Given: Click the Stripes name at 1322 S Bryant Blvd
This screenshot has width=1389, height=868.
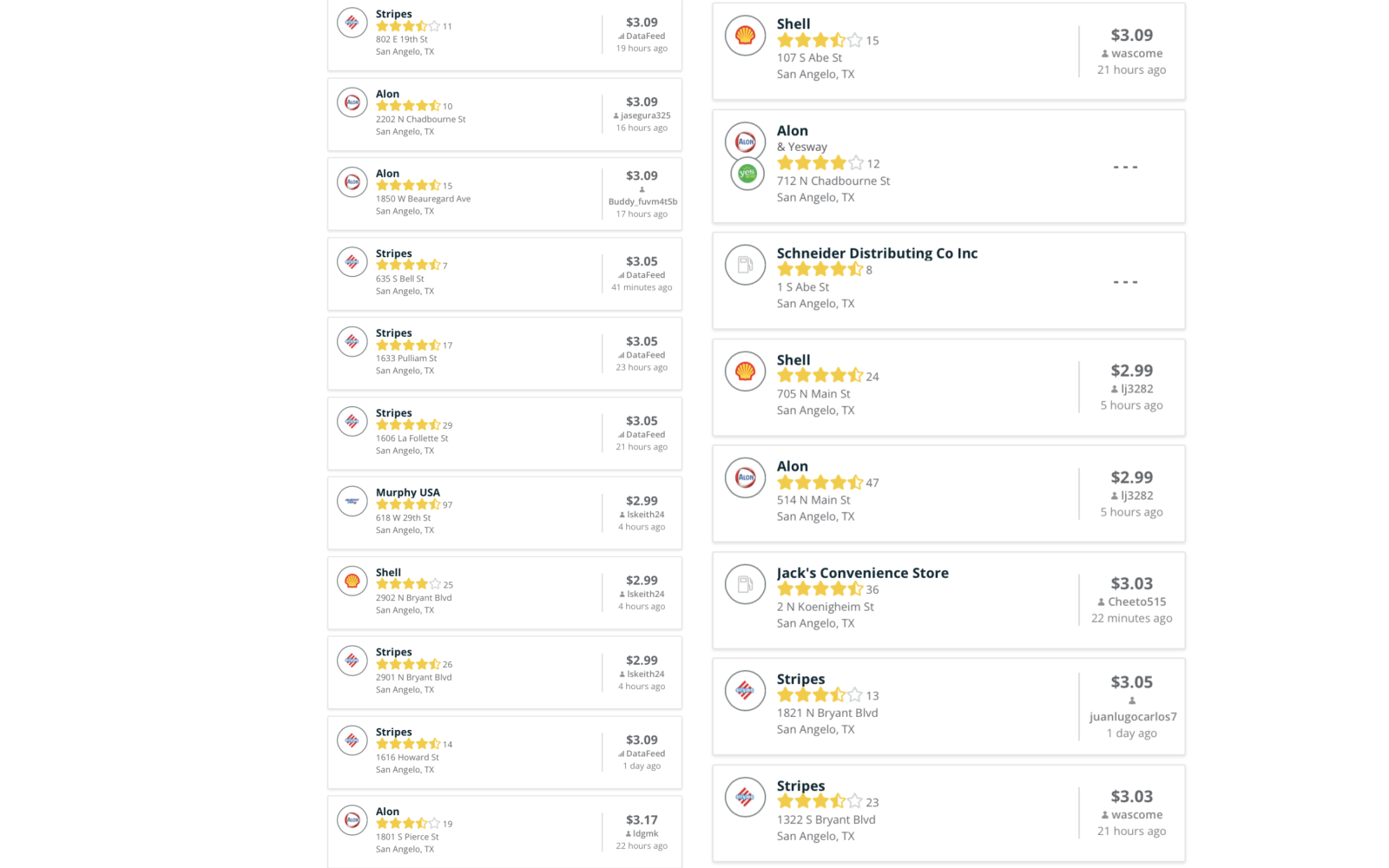Looking at the screenshot, I should point(800,786).
